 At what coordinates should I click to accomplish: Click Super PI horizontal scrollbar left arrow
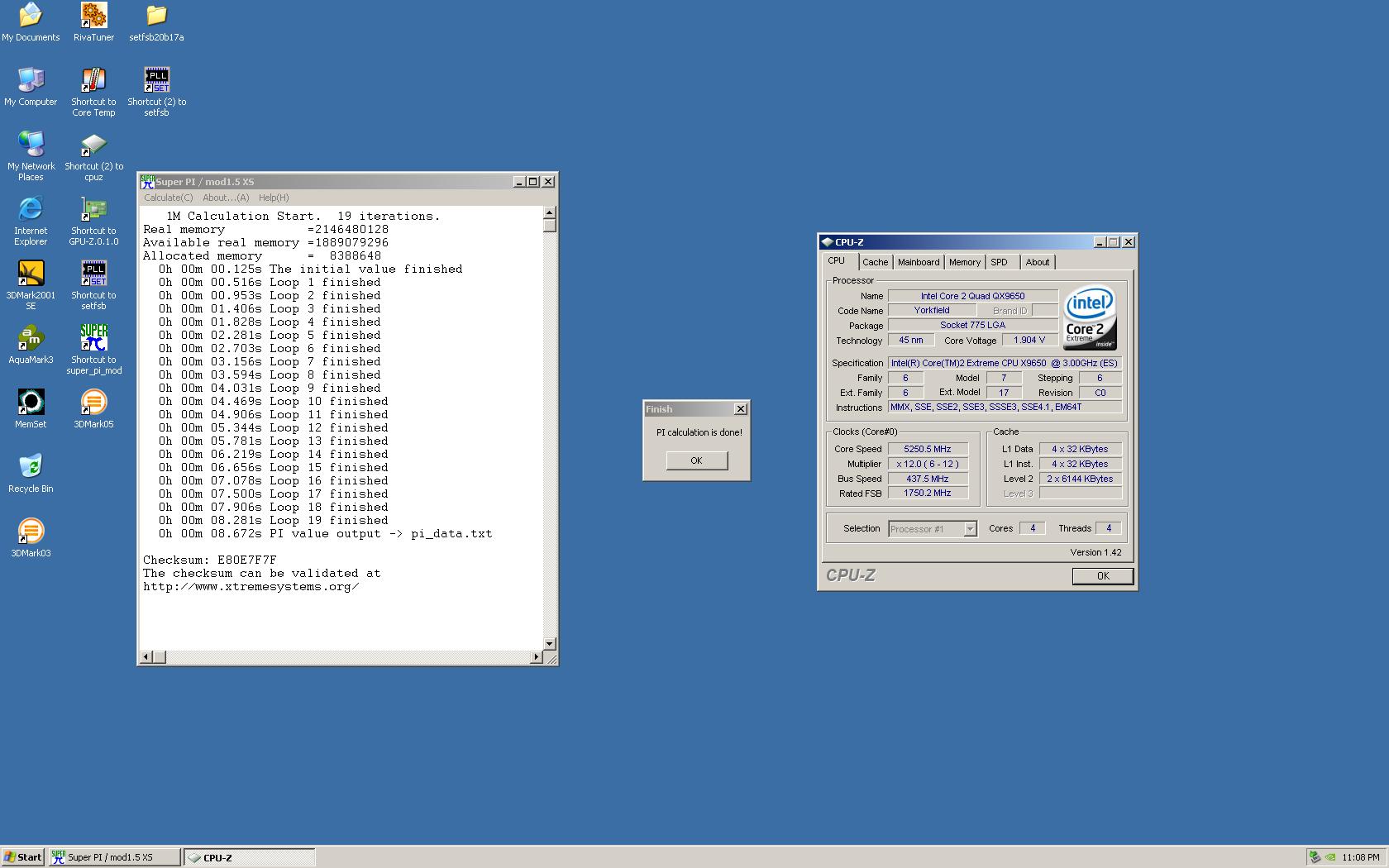(146, 657)
